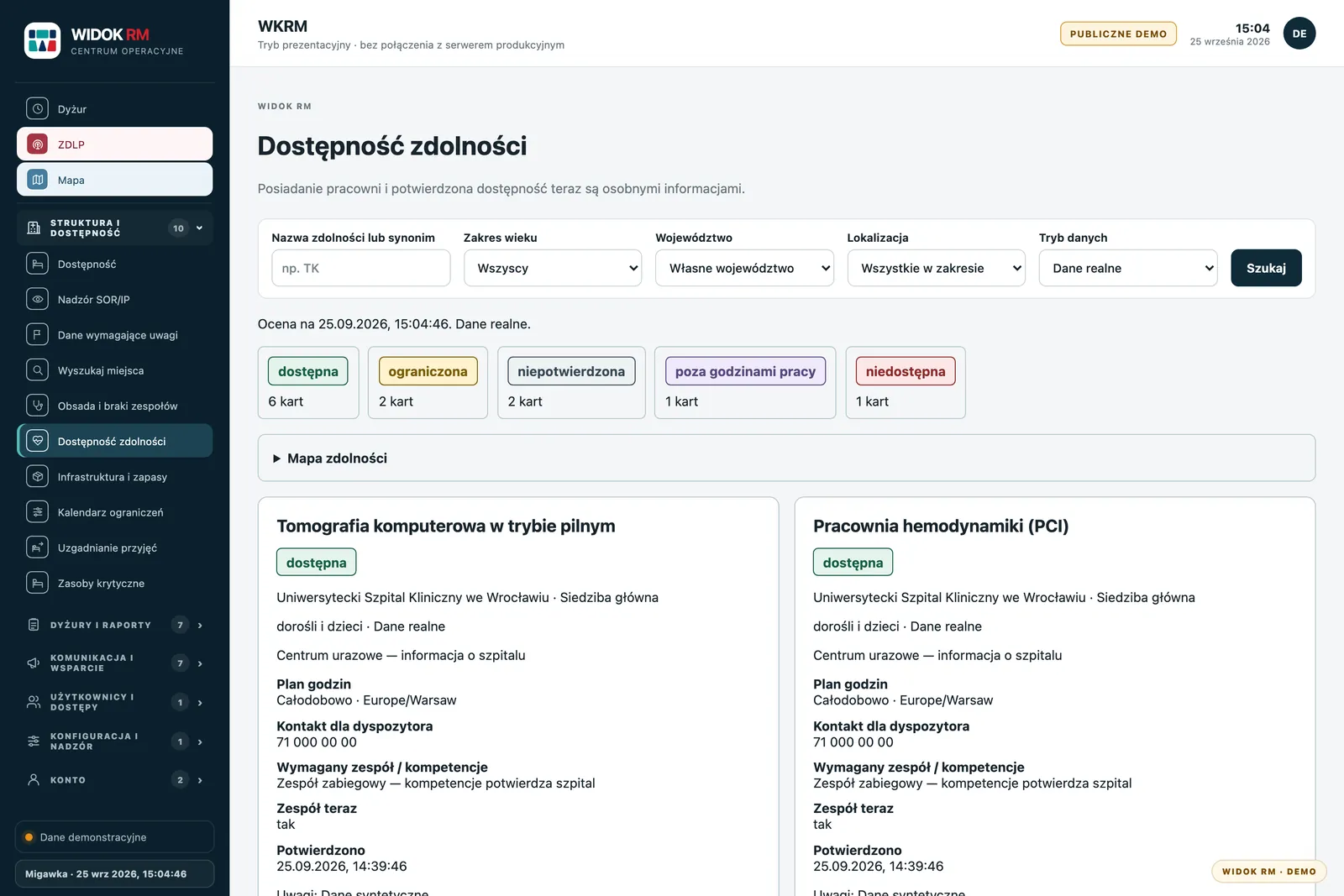Open the Tryb danych dropdown
Viewport: 1344px width, 896px height.
click(x=1128, y=268)
